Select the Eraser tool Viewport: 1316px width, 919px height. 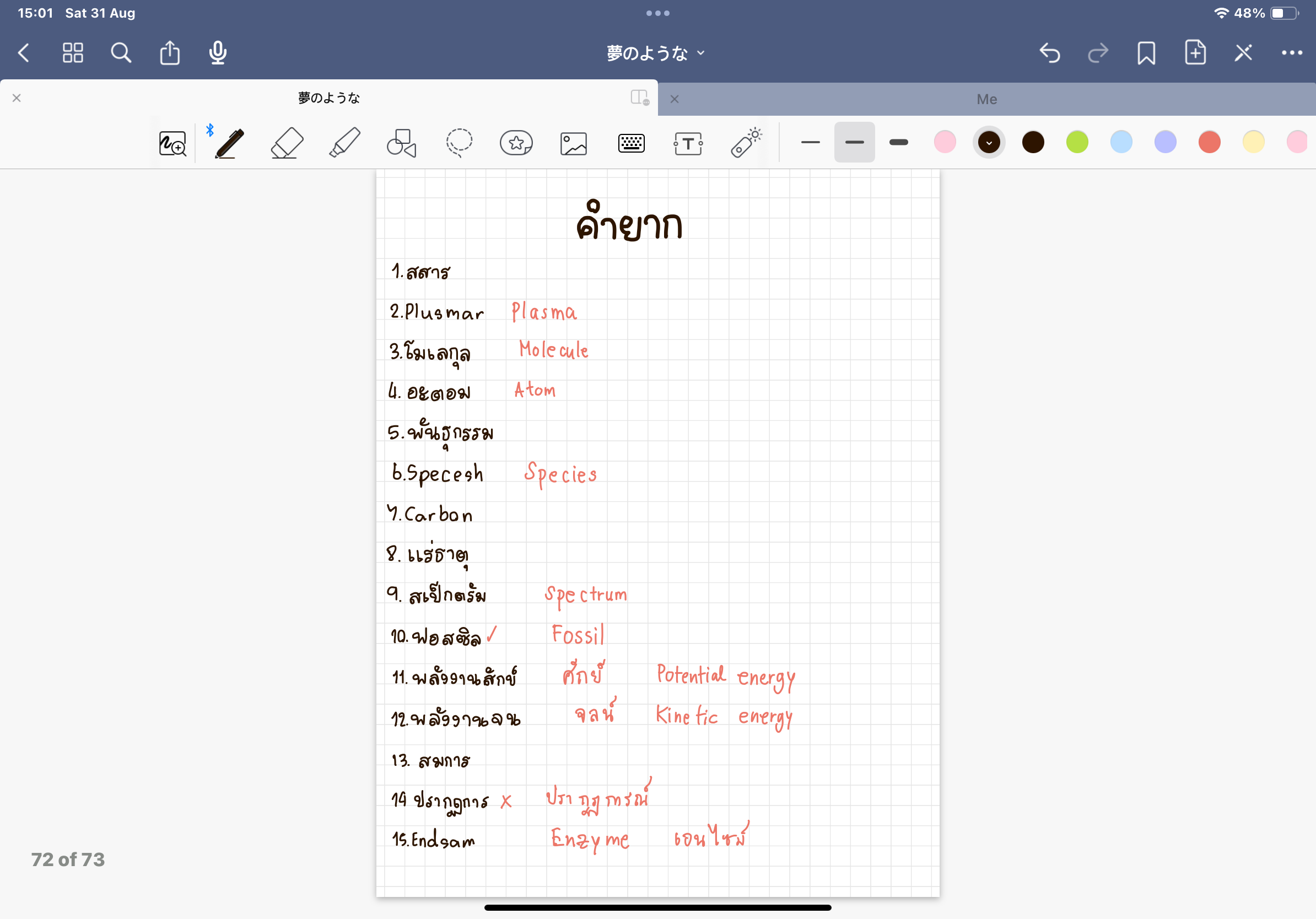[287, 143]
